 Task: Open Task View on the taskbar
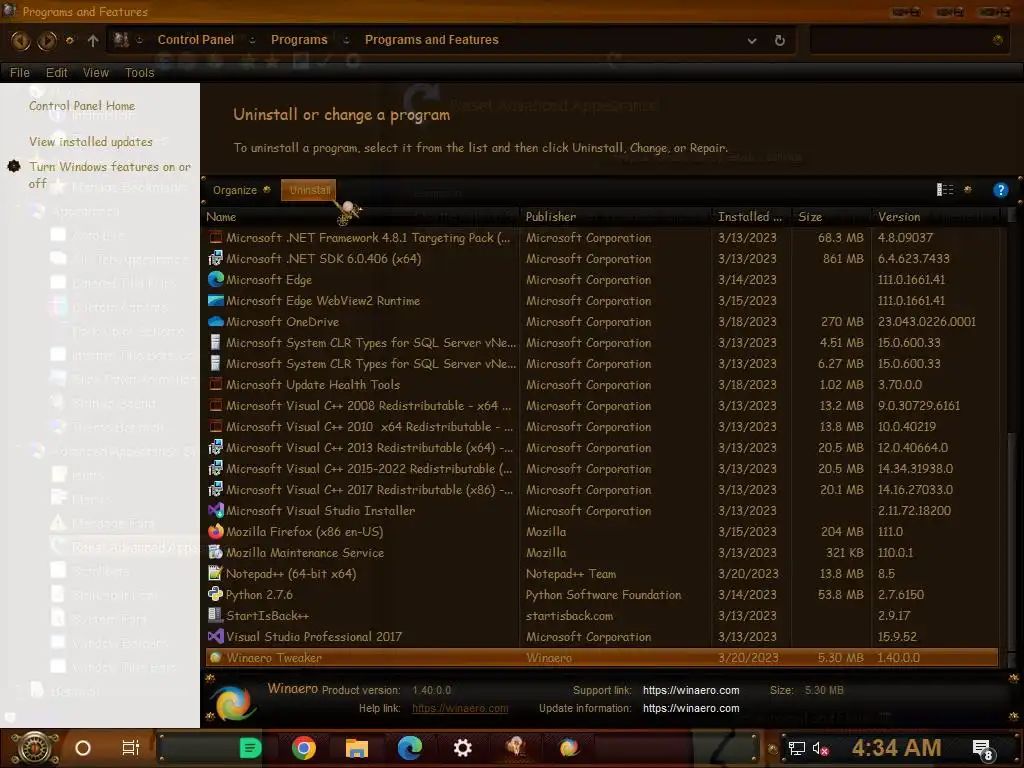tap(131, 748)
